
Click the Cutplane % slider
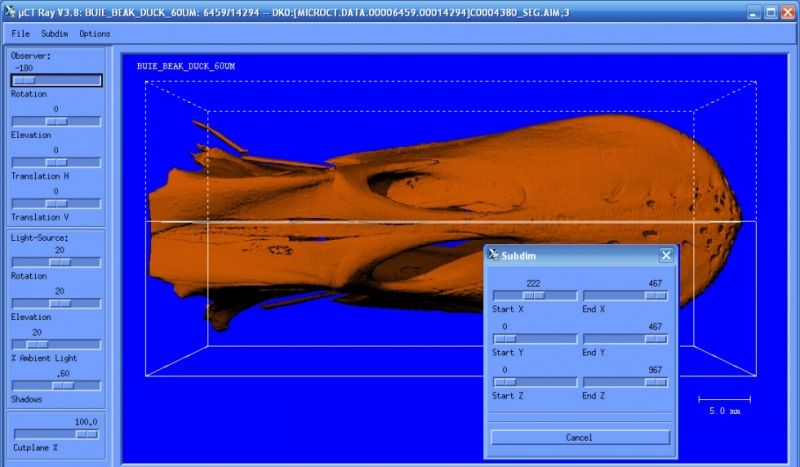56,434
